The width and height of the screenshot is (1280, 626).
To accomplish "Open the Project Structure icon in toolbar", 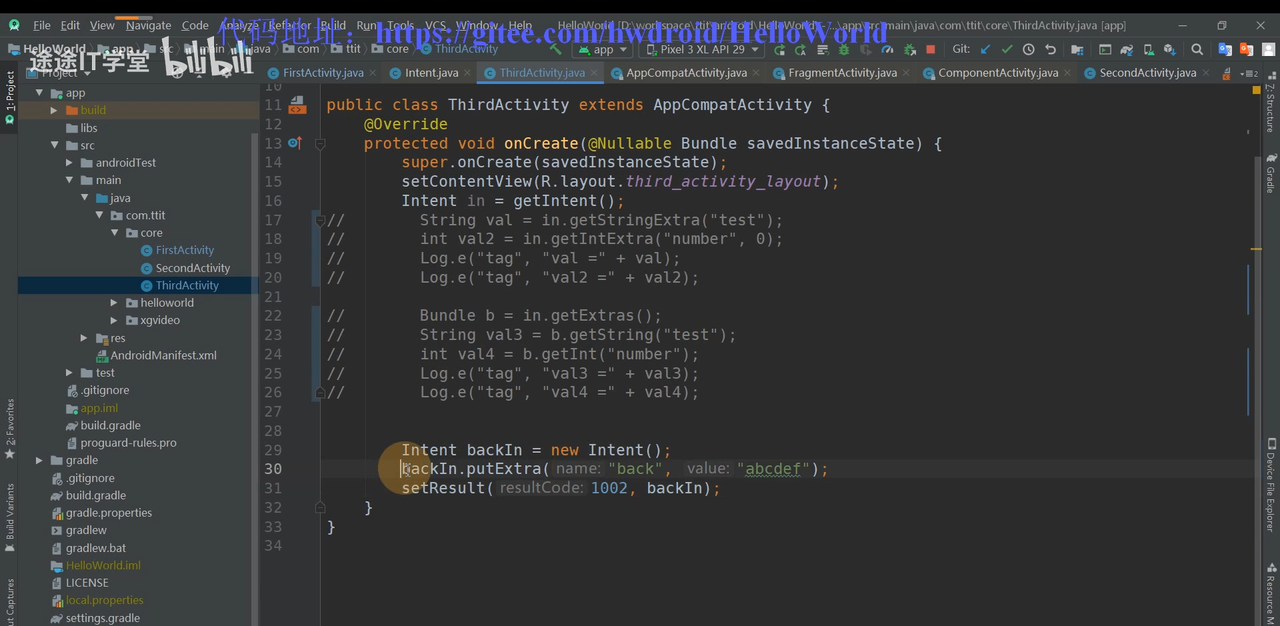I will (1077, 49).
